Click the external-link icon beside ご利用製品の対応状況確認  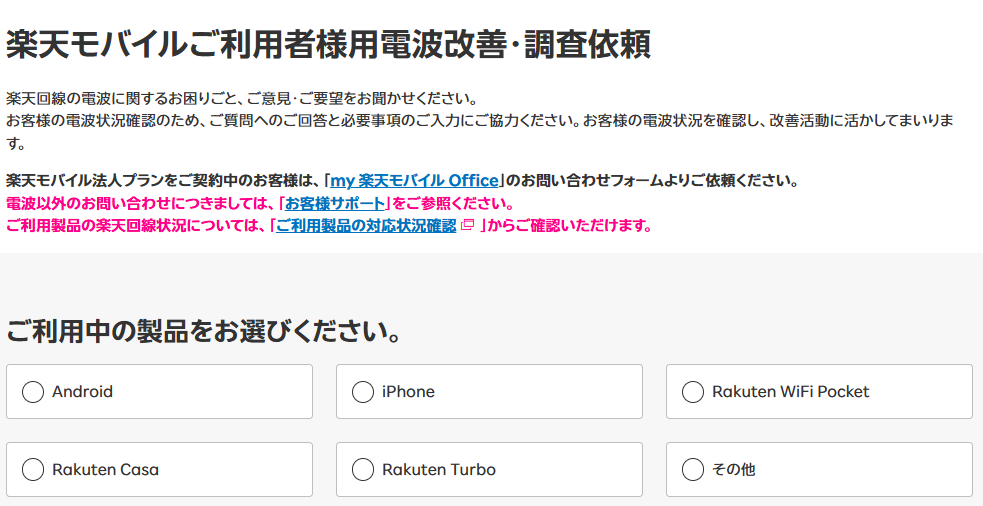466,225
